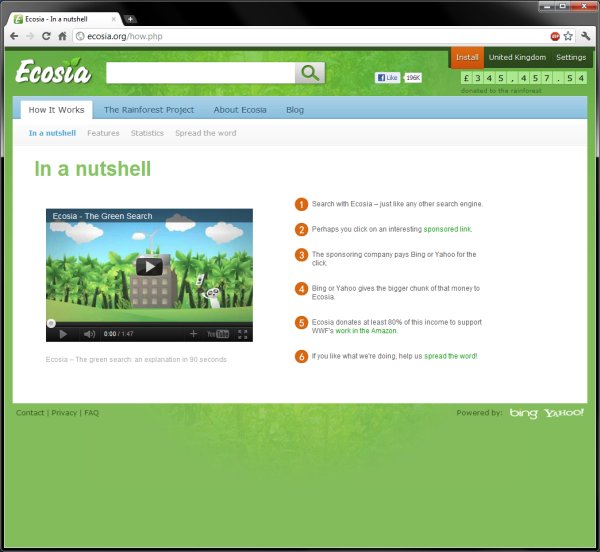The width and height of the screenshot is (600, 552).
Task: Click the Facebook Like button
Action: click(387, 78)
